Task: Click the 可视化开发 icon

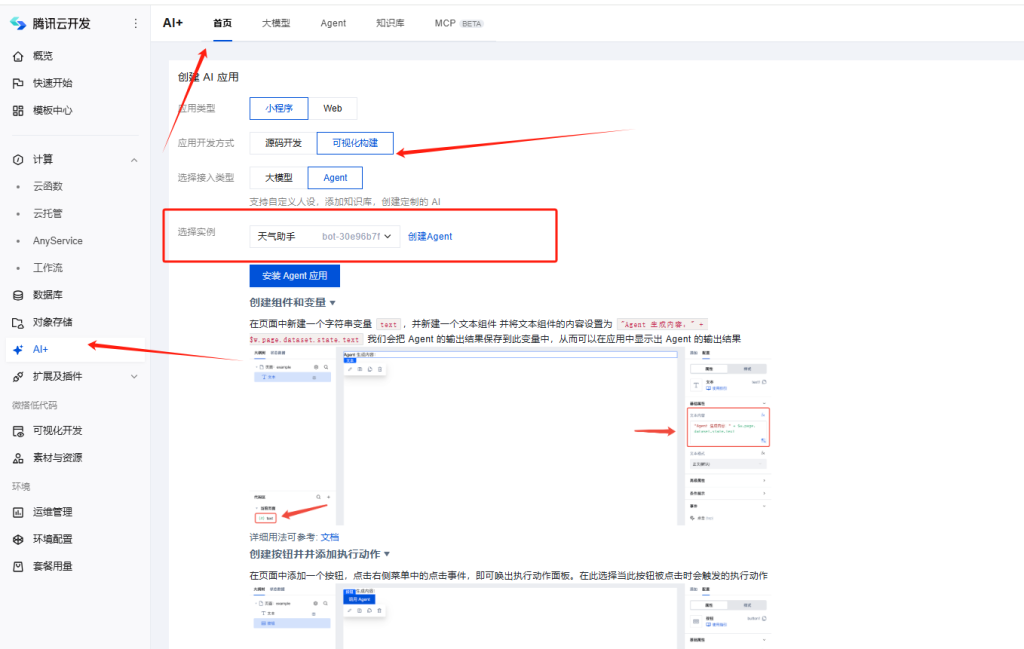Action: pyautogui.click(x=18, y=431)
